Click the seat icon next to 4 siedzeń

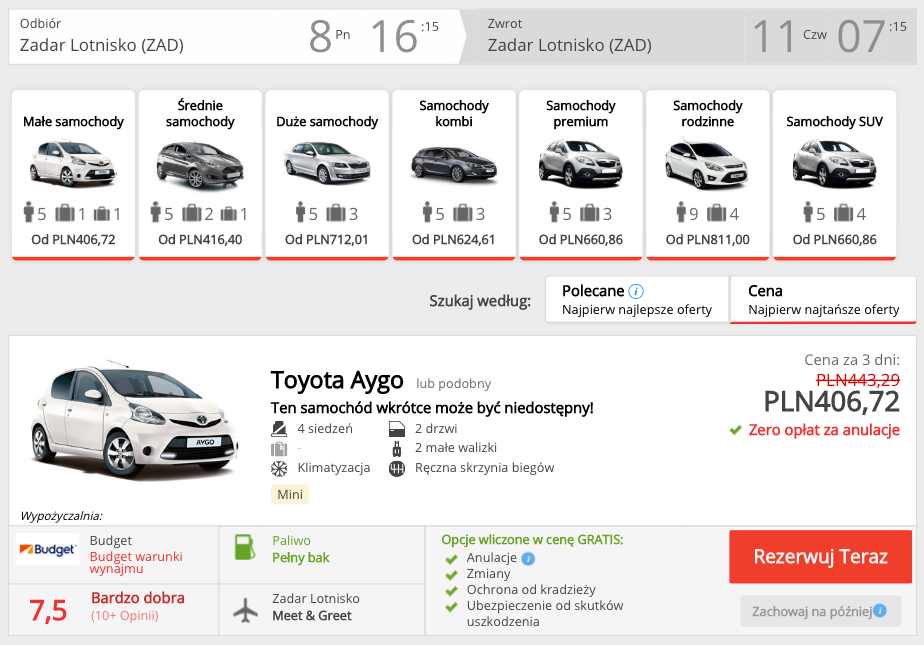point(279,429)
